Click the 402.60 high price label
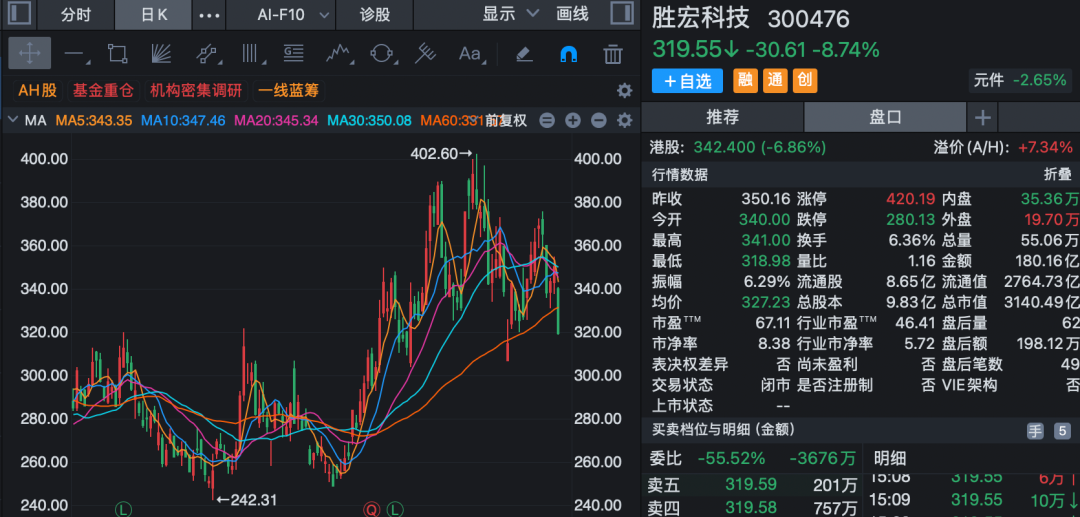 [442, 154]
